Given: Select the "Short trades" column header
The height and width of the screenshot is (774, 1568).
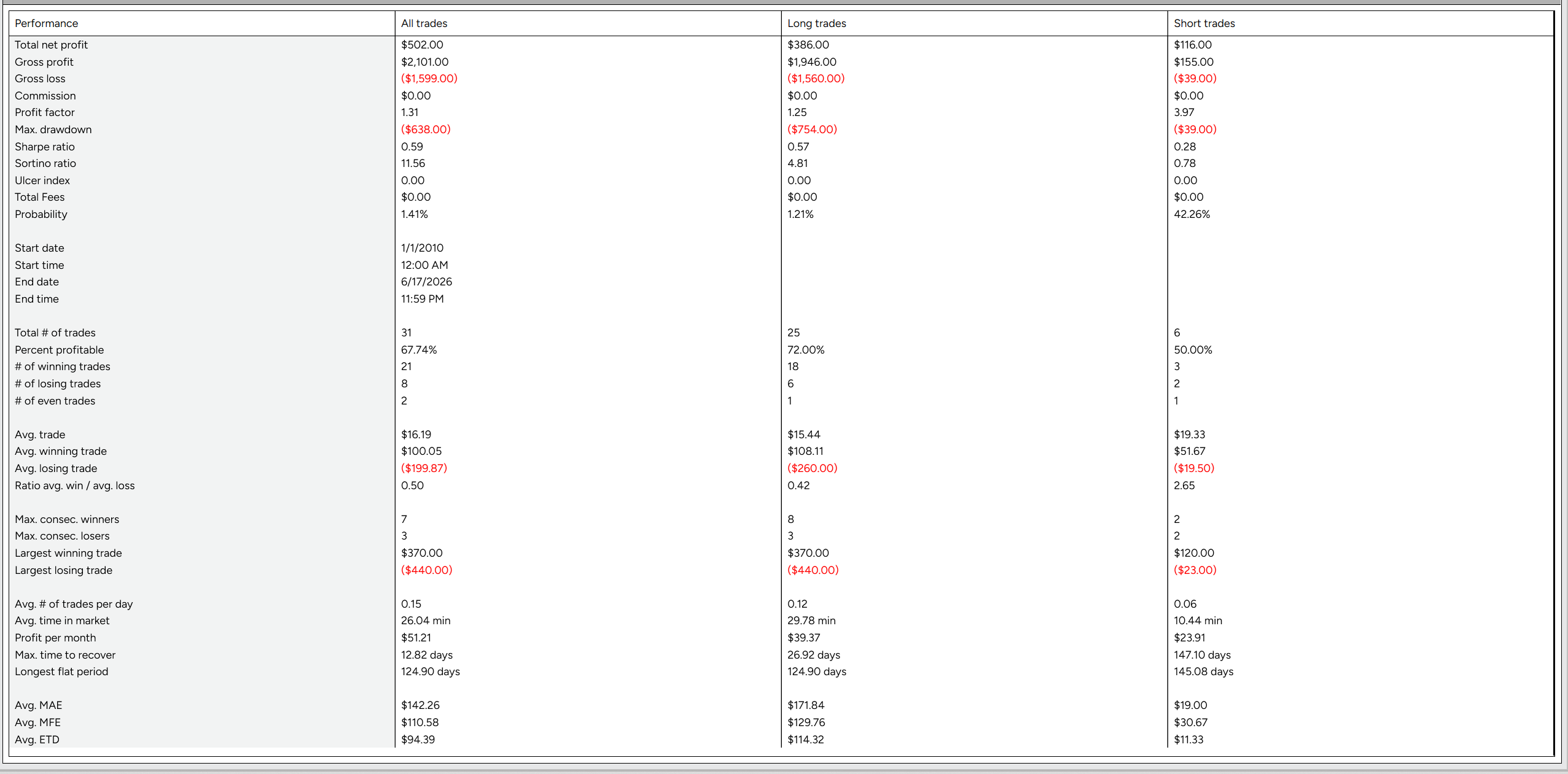Looking at the screenshot, I should point(1204,23).
